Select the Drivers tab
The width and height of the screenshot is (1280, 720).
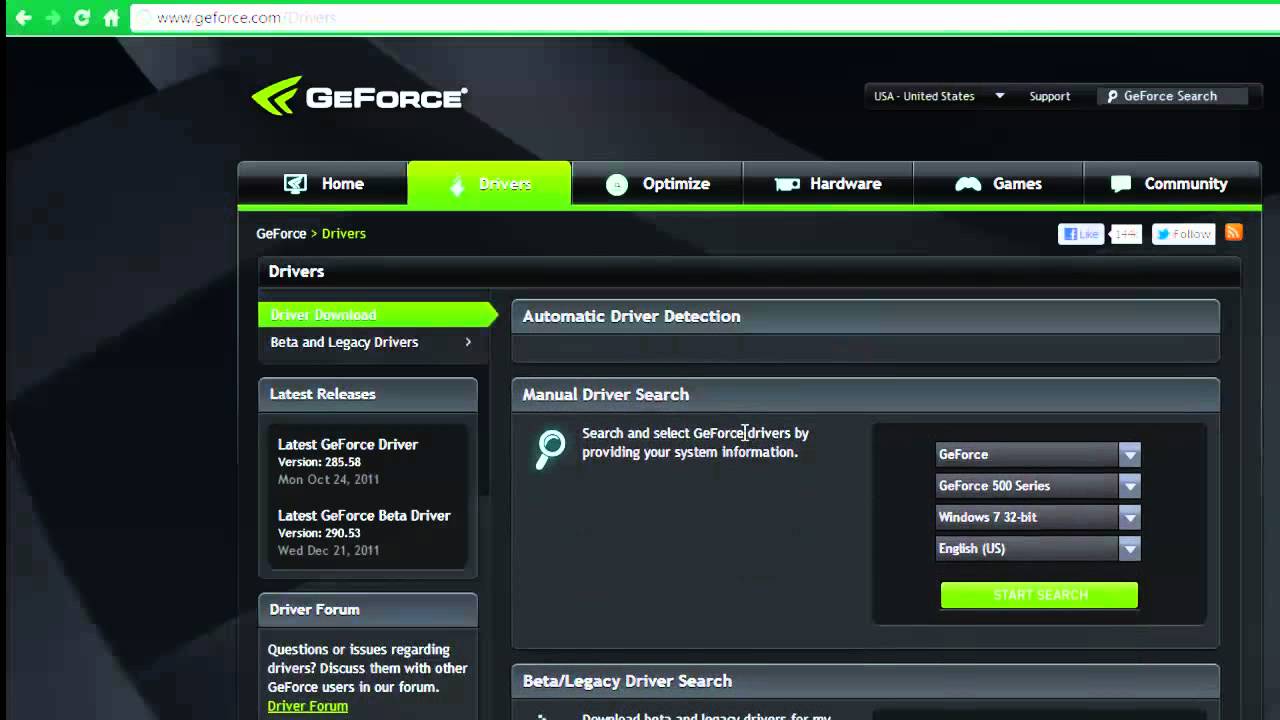coord(489,184)
